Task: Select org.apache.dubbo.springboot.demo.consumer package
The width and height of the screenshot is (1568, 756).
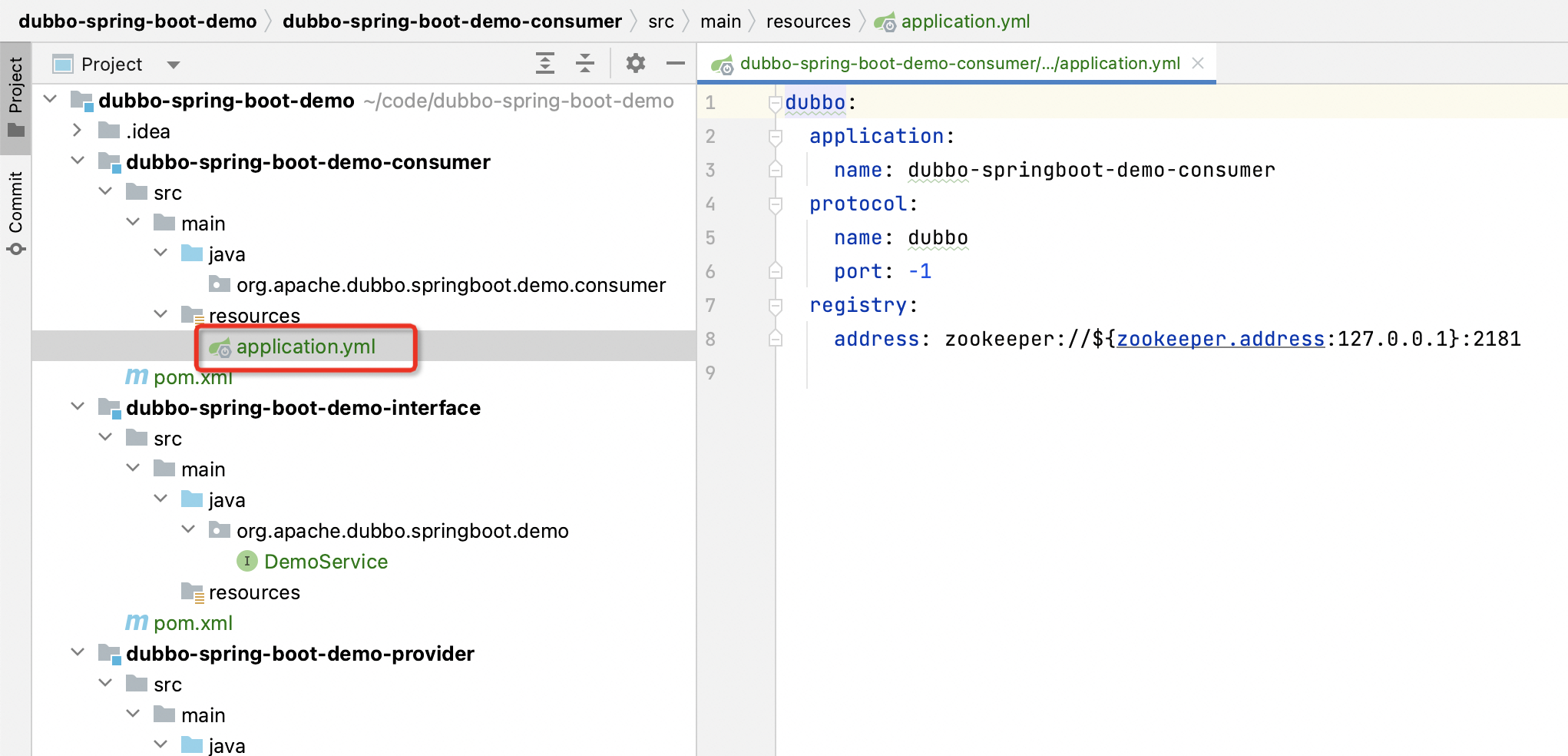Action: tap(451, 285)
